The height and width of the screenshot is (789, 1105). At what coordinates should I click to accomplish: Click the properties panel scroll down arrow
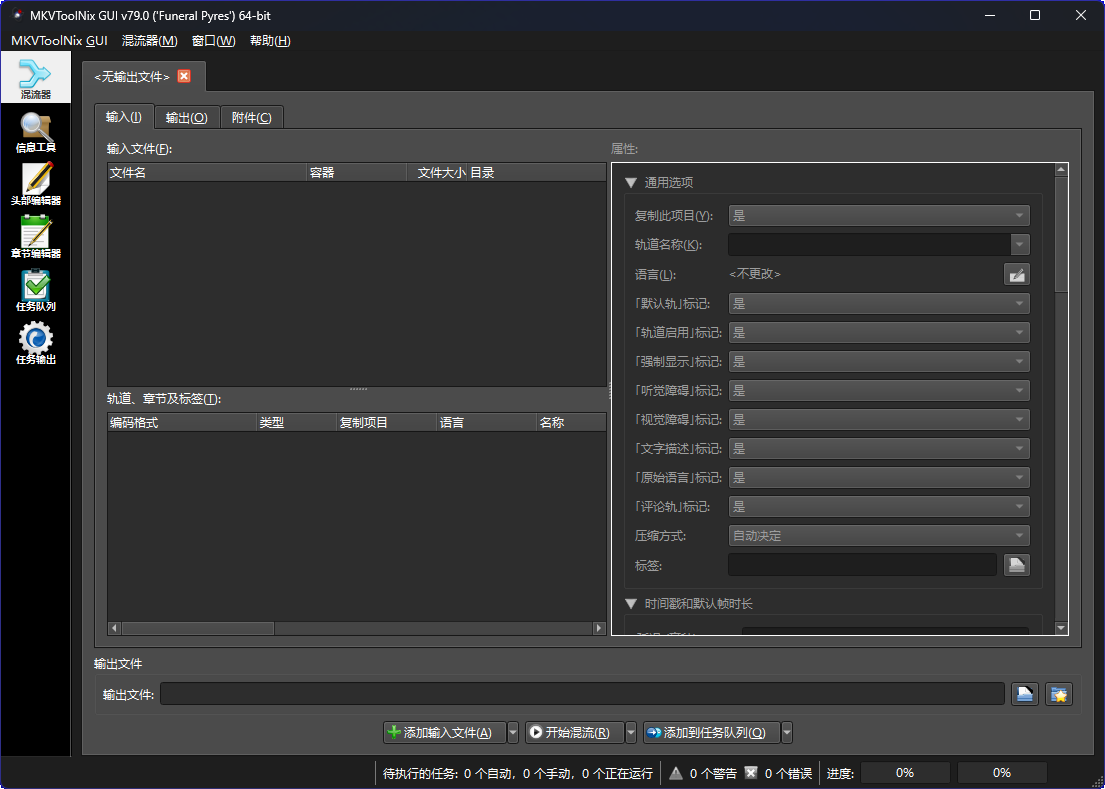pyautogui.click(x=1061, y=628)
